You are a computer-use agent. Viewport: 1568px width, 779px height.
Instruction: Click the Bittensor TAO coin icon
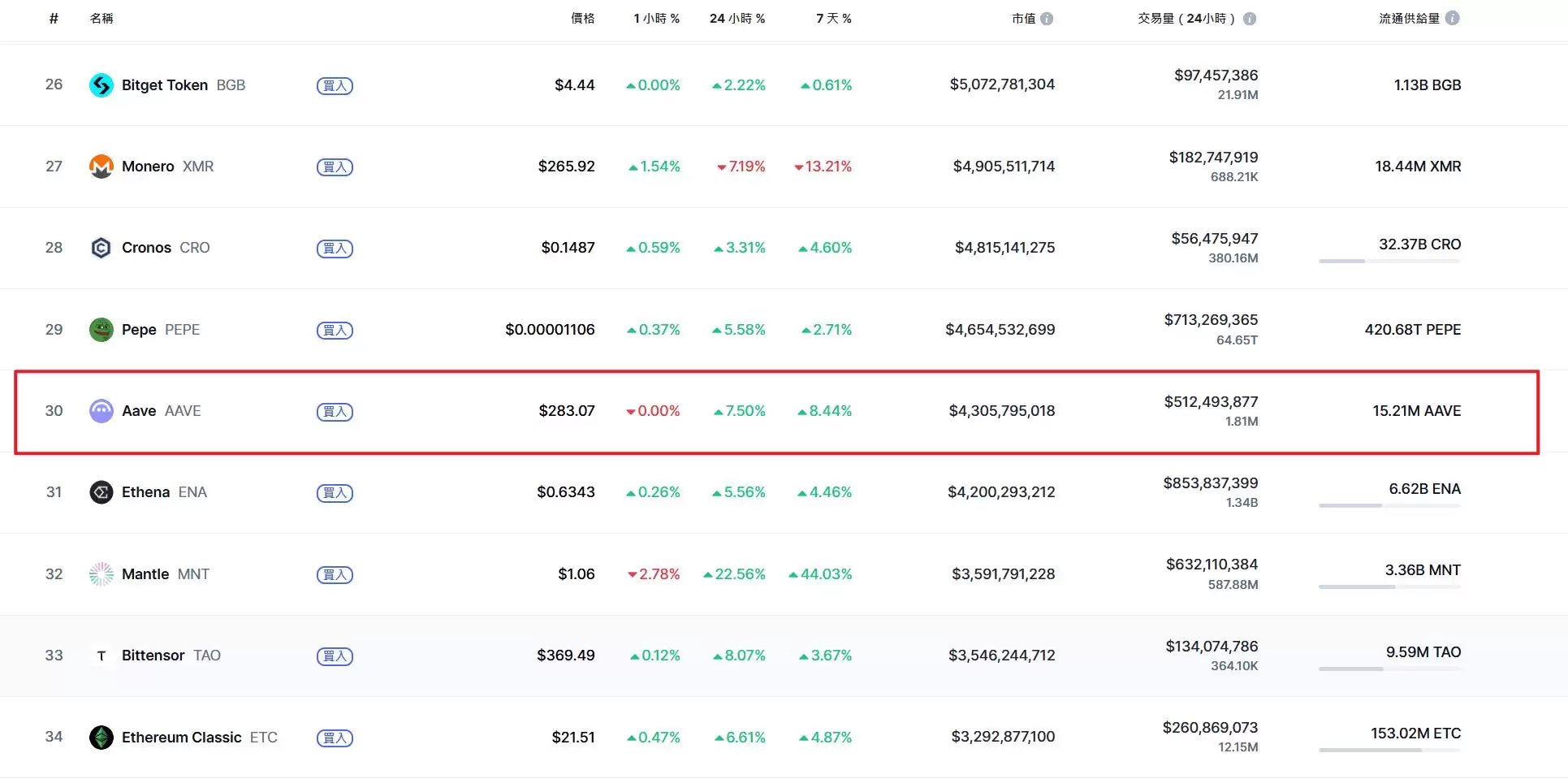point(101,656)
